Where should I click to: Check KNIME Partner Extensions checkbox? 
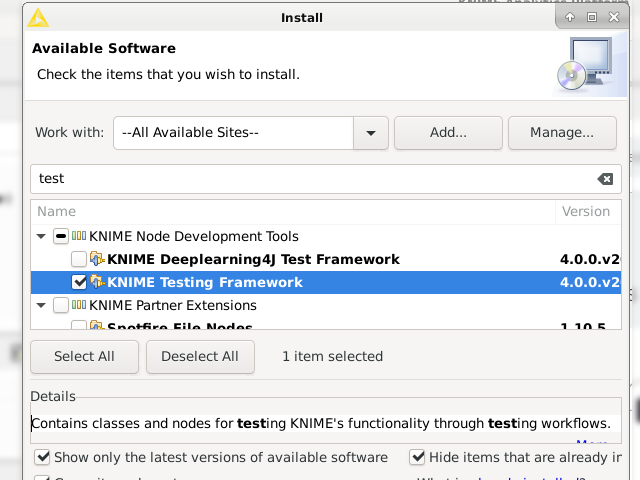click(61, 305)
